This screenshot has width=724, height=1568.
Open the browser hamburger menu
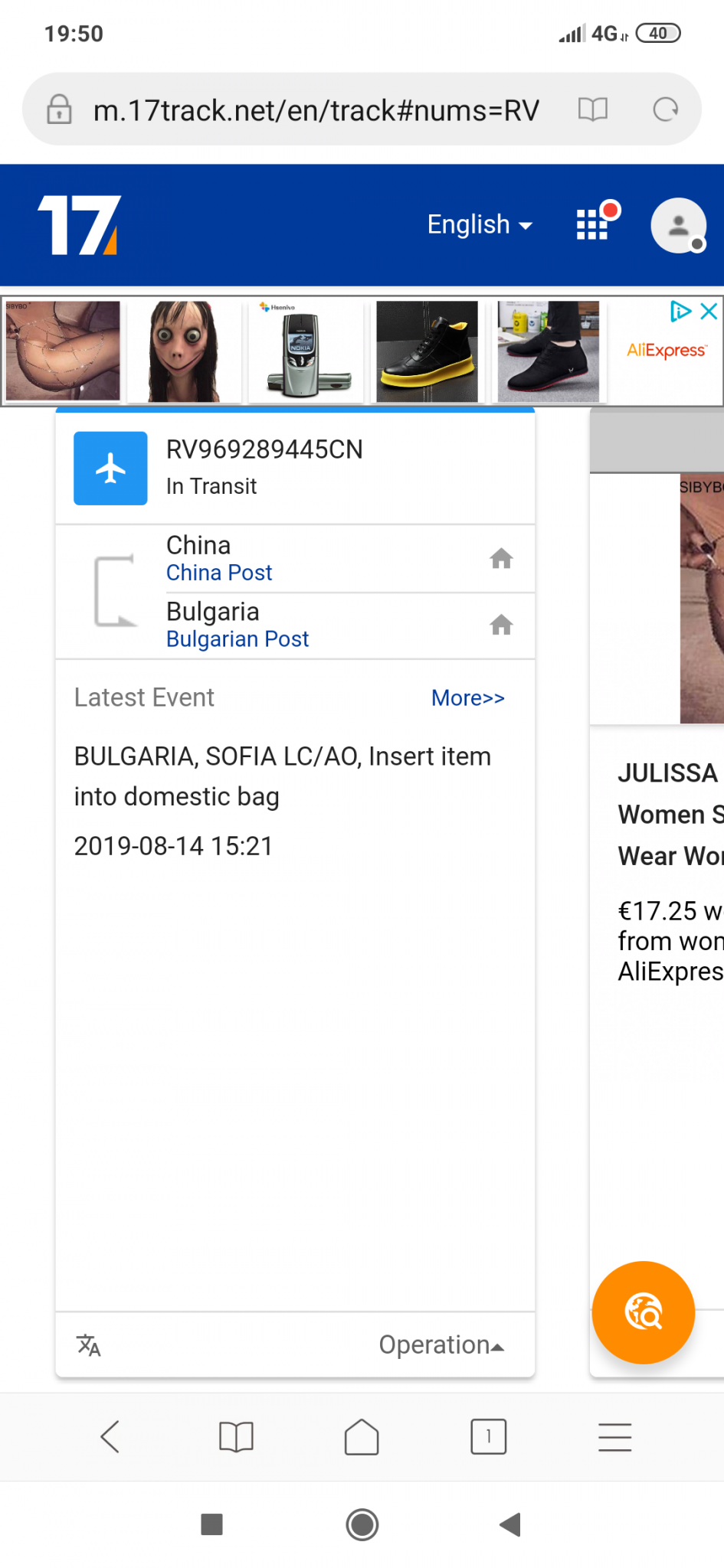pos(614,1437)
